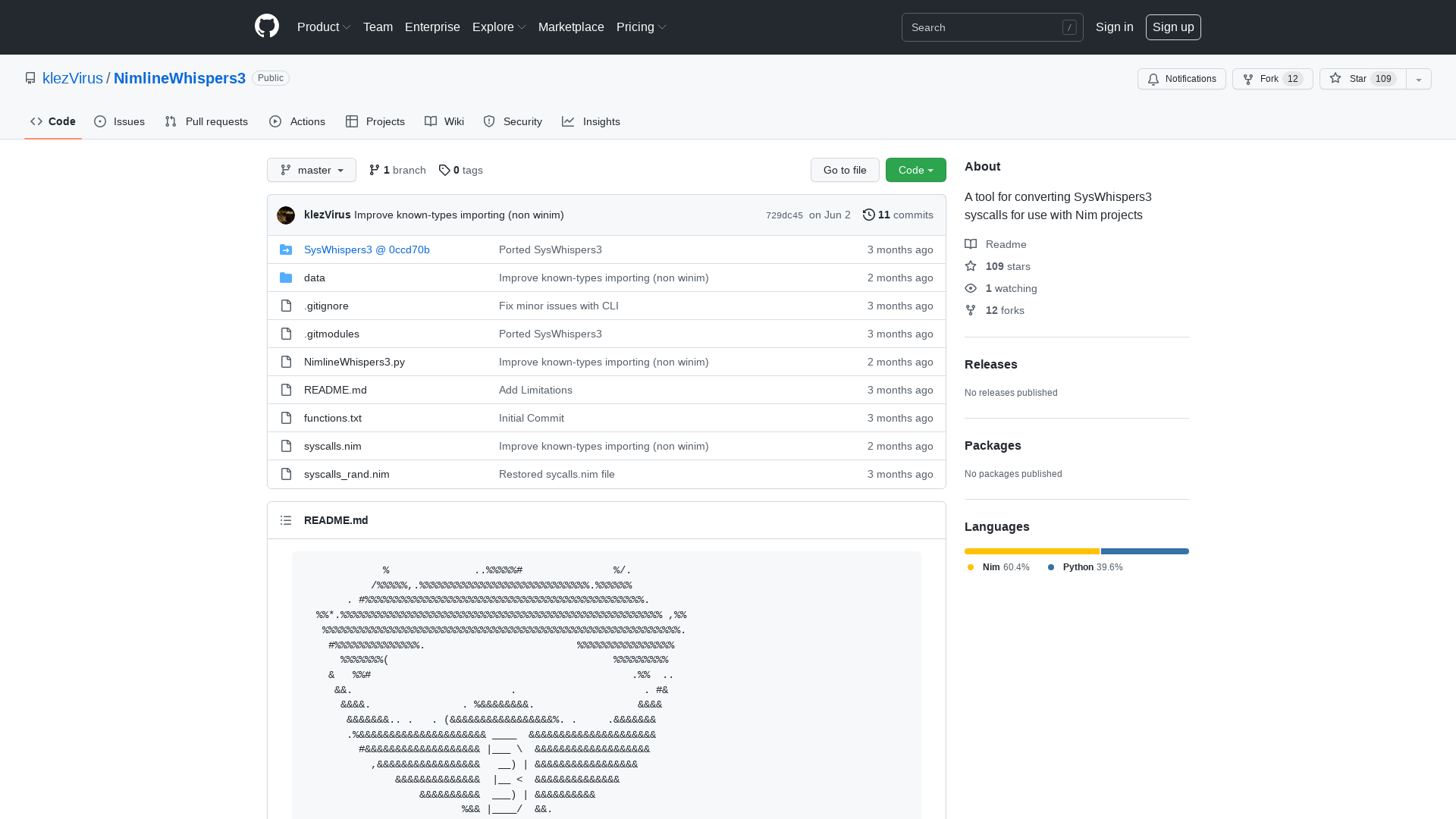Click the yellow Nim language dot
Screen dimensions: 1456x819
(971, 567)
